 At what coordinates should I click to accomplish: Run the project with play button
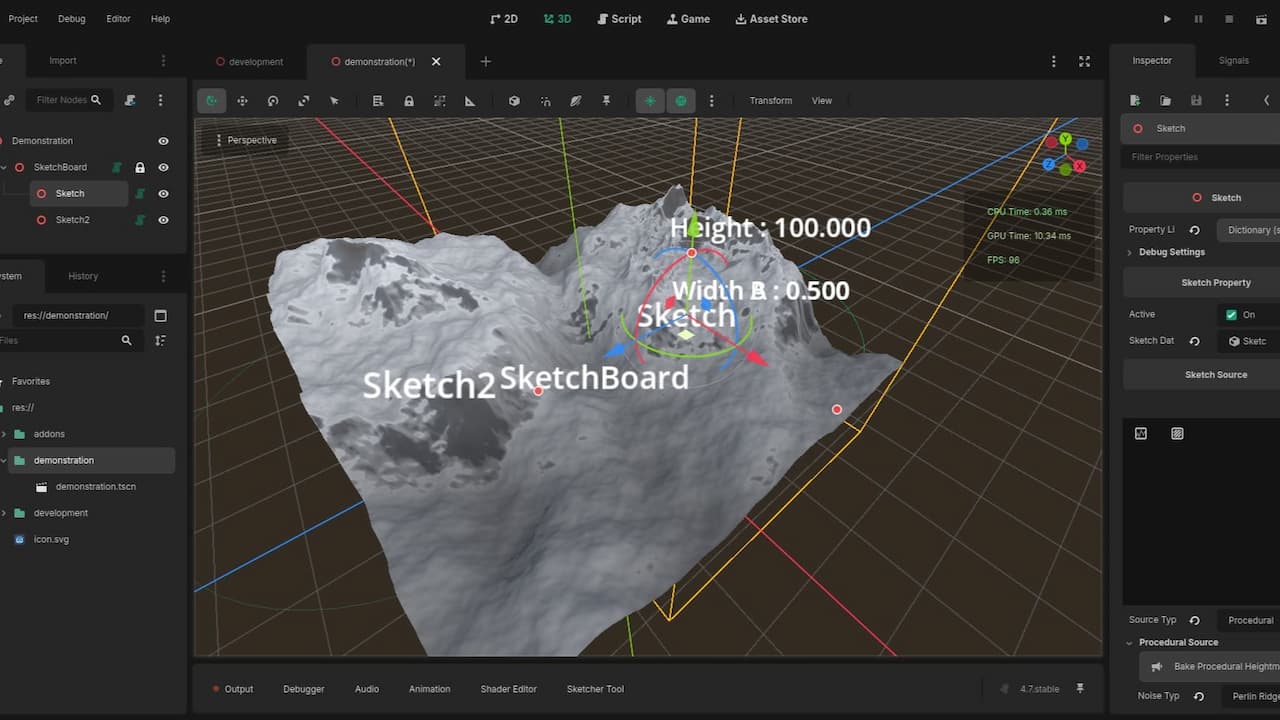pos(1167,19)
